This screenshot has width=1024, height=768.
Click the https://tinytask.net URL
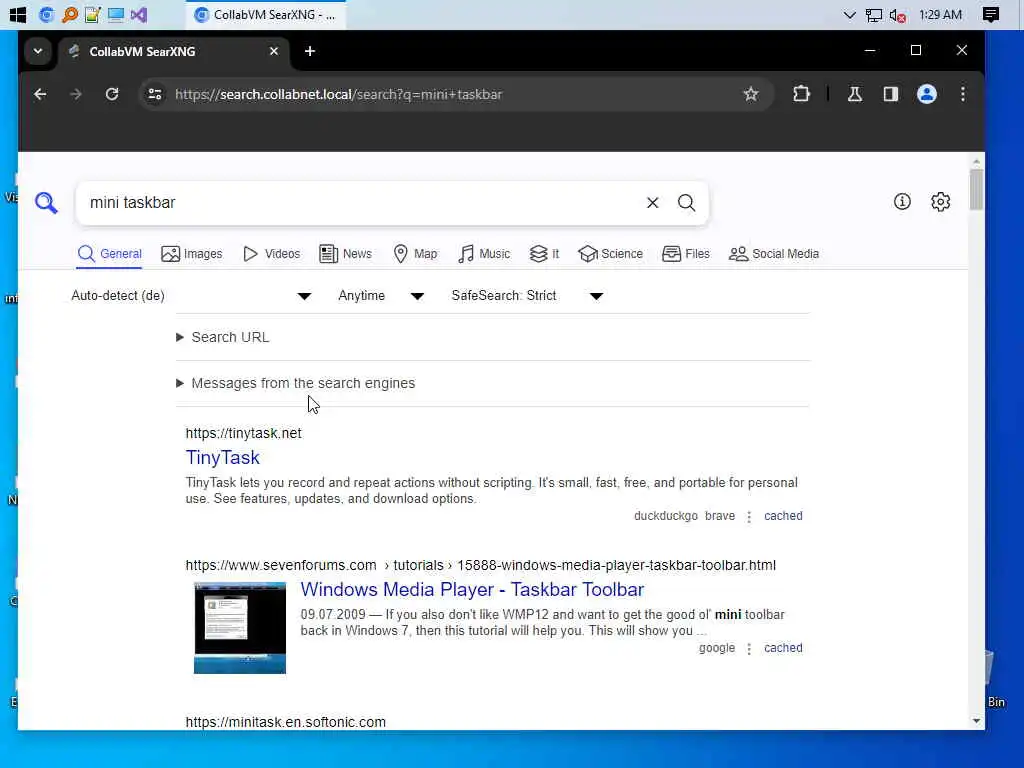pyautogui.click(x=244, y=433)
